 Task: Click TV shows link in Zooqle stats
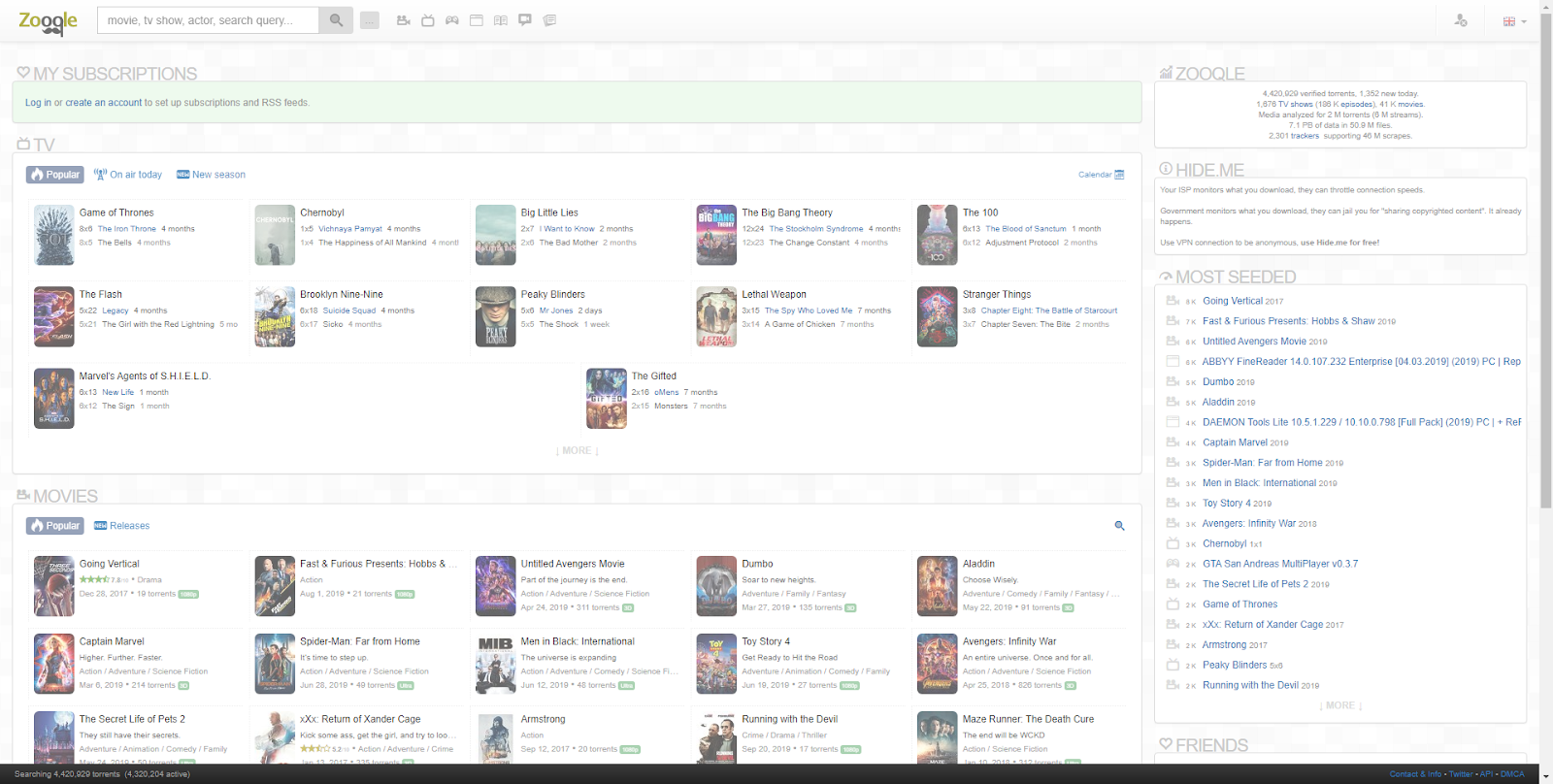tap(1296, 104)
